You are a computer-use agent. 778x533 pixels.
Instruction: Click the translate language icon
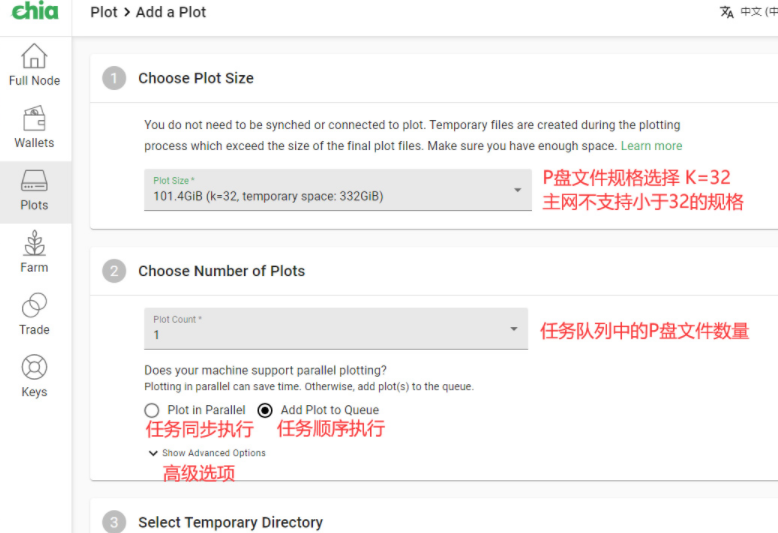[x=727, y=12]
